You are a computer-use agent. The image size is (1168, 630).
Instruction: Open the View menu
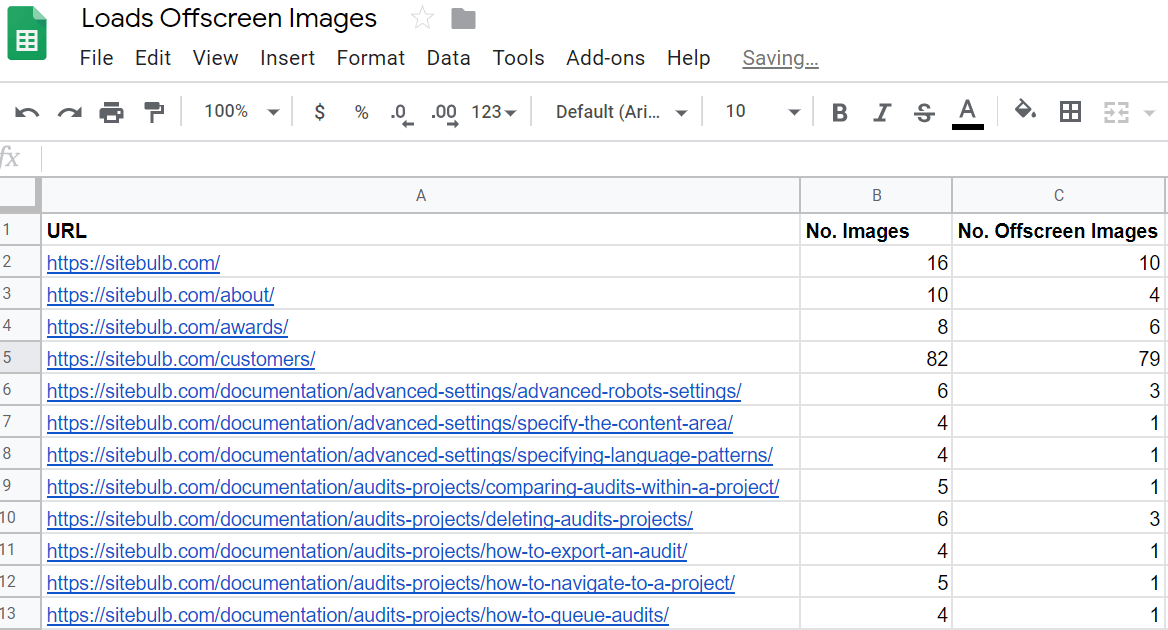coord(215,58)
